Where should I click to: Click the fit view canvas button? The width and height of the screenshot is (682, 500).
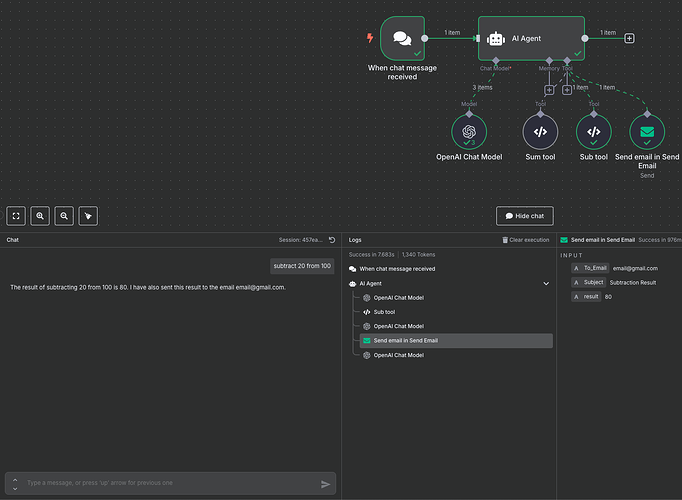[x=16, y=216]
